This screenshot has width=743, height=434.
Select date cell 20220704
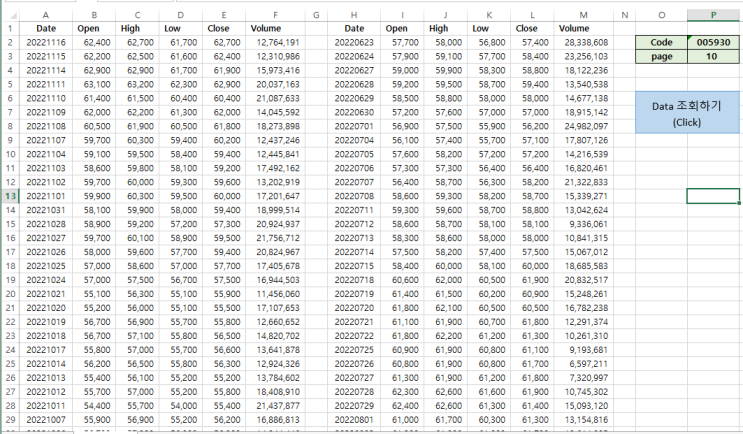[354, 140]
